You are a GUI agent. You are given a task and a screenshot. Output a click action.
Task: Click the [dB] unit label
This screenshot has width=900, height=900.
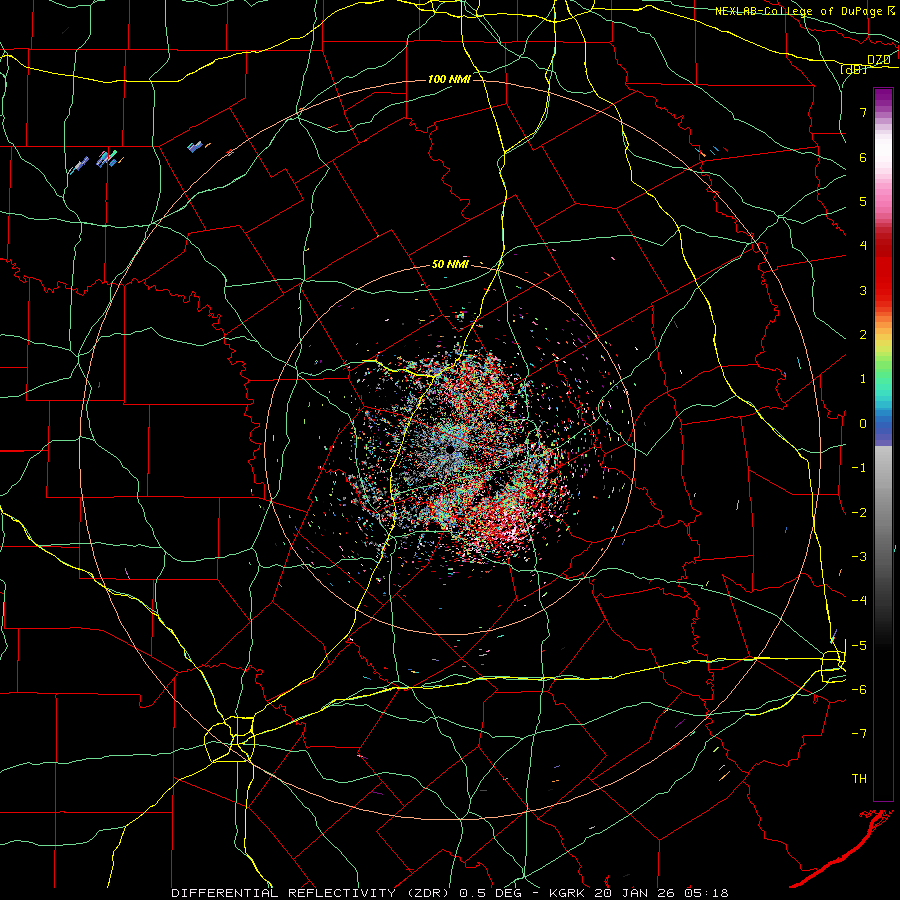(854, 69)
